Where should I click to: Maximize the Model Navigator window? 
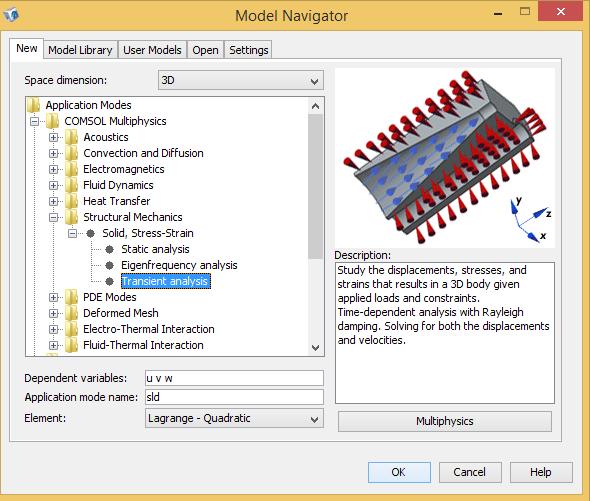(525, 12)
